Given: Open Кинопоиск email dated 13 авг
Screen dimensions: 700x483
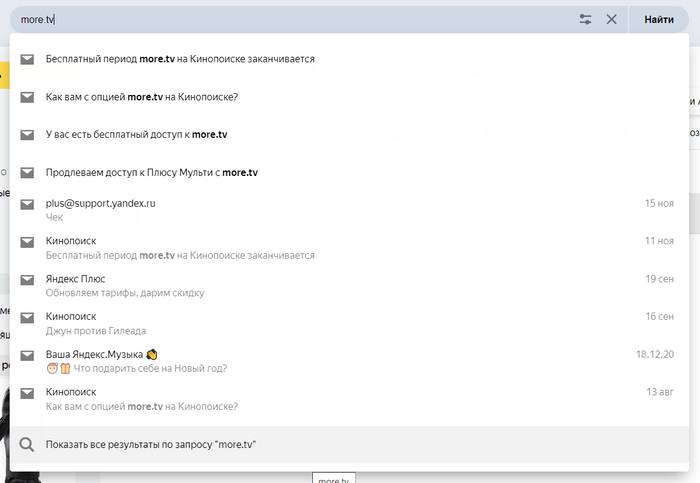Looking at the screenshot, I should click(349, 399).
